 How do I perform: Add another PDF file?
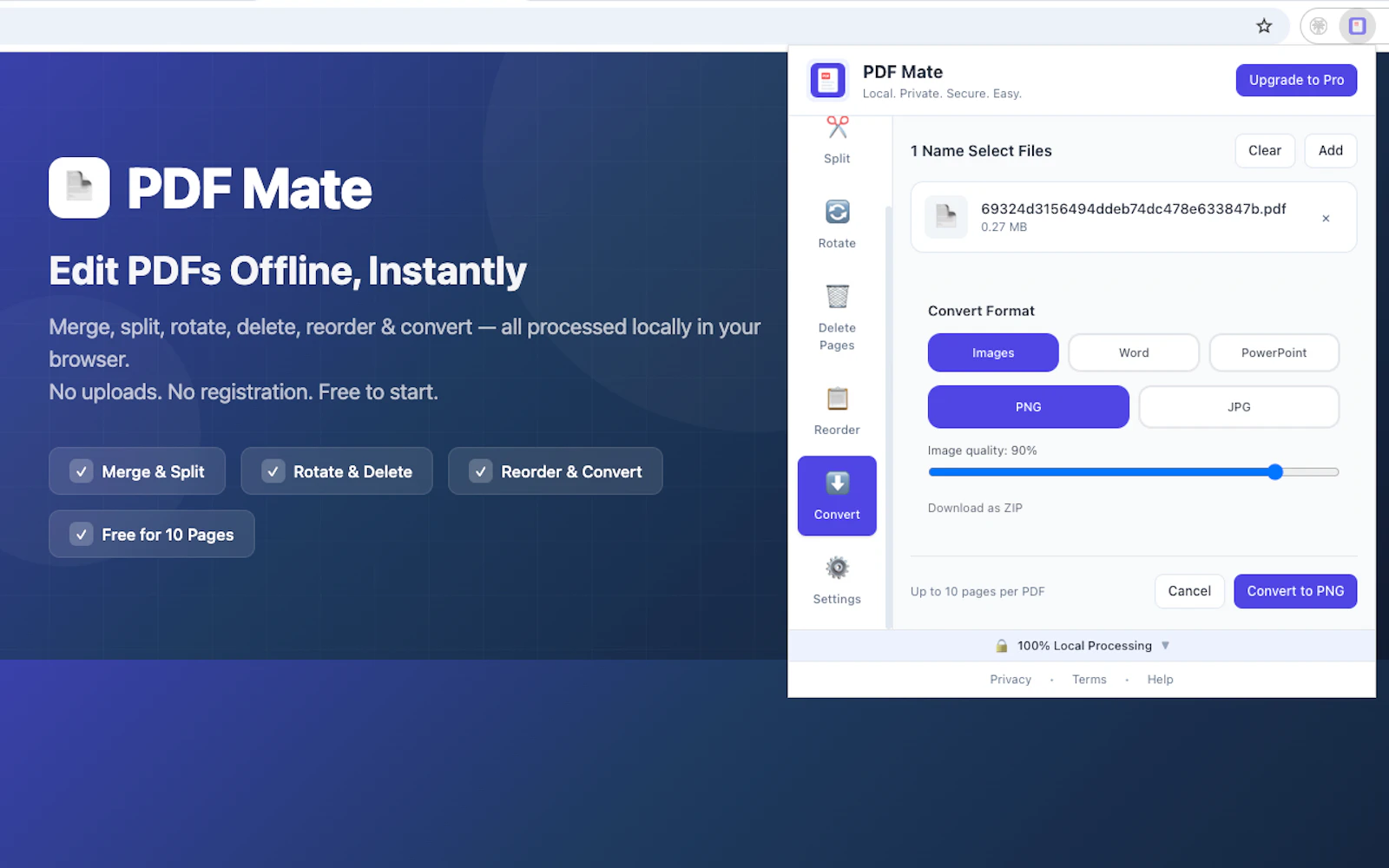coord(1330,151)
